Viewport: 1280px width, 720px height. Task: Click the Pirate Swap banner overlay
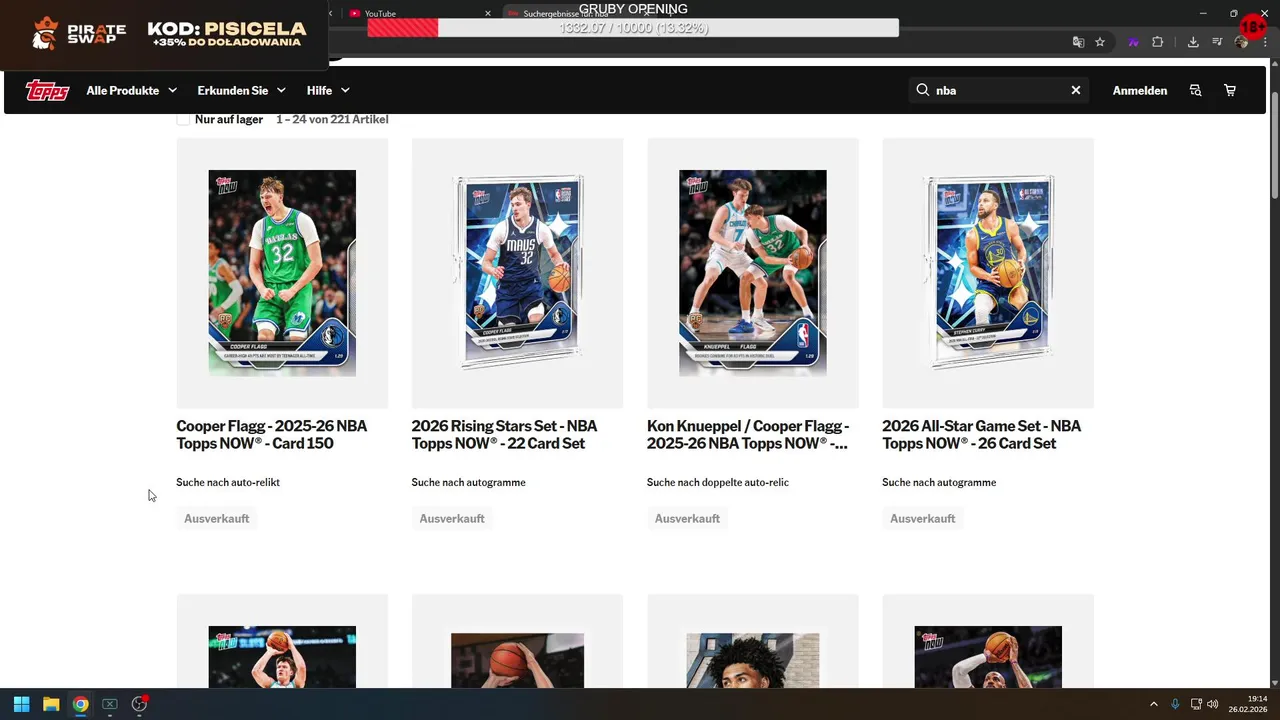click(165, 35)
